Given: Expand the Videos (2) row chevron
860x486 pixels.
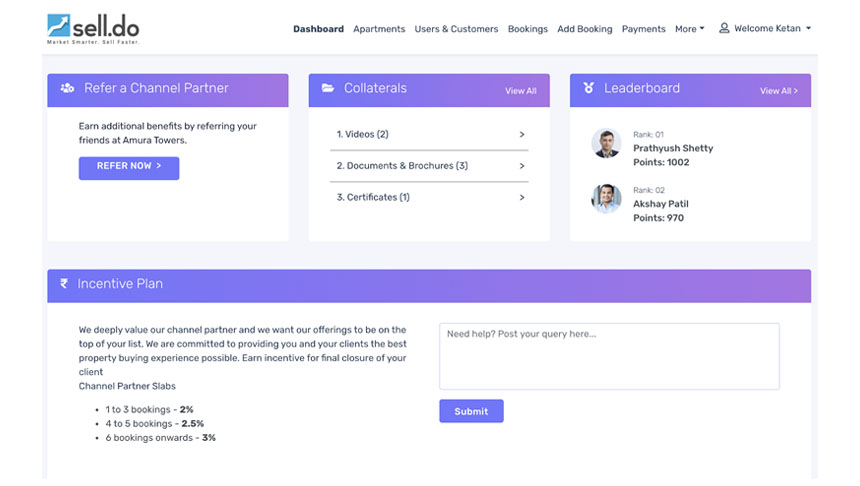Looking at the screenshot, I should (x=522, y=134).
